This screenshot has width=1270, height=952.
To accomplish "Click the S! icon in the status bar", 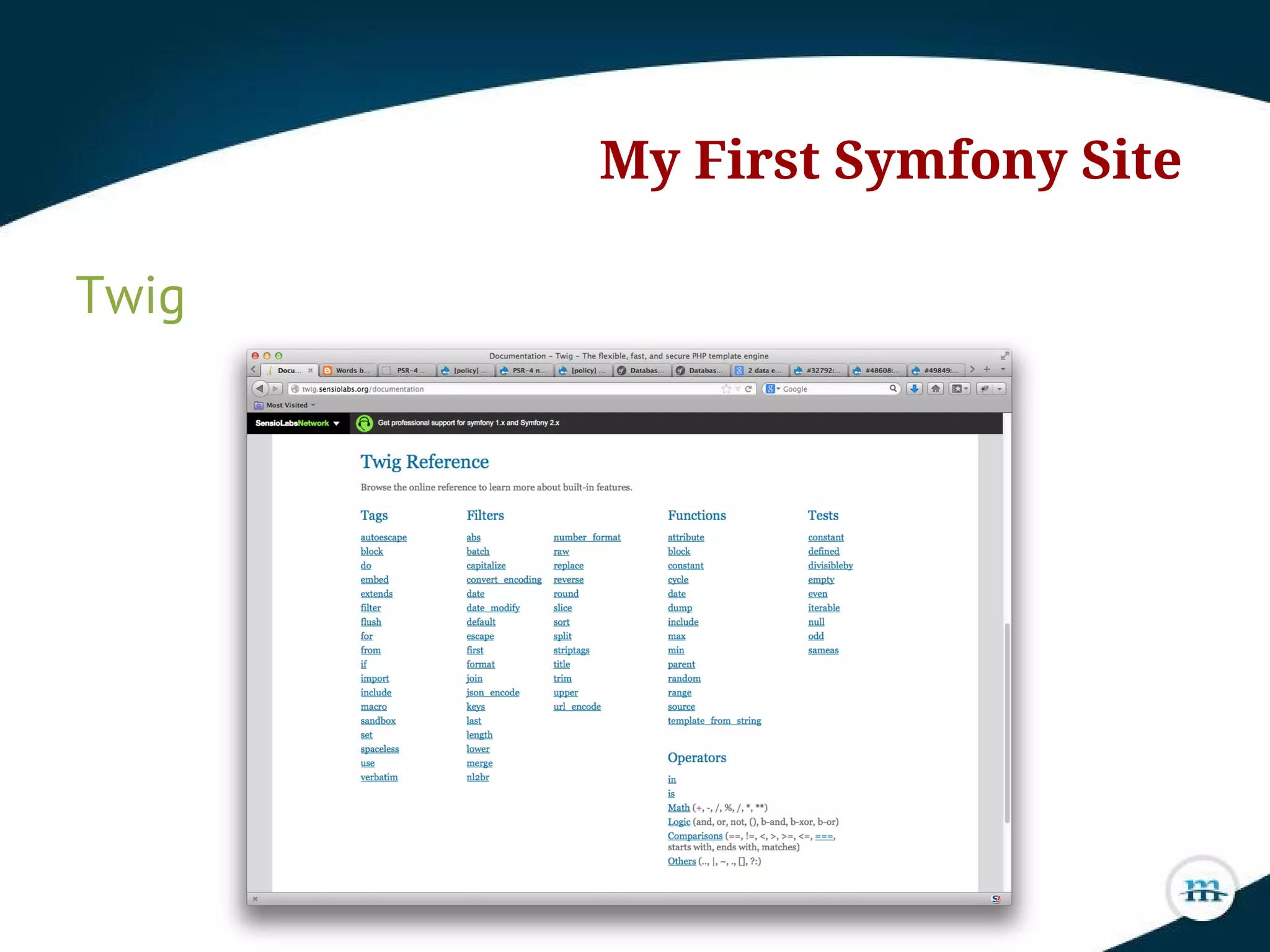I will [996, 899].
